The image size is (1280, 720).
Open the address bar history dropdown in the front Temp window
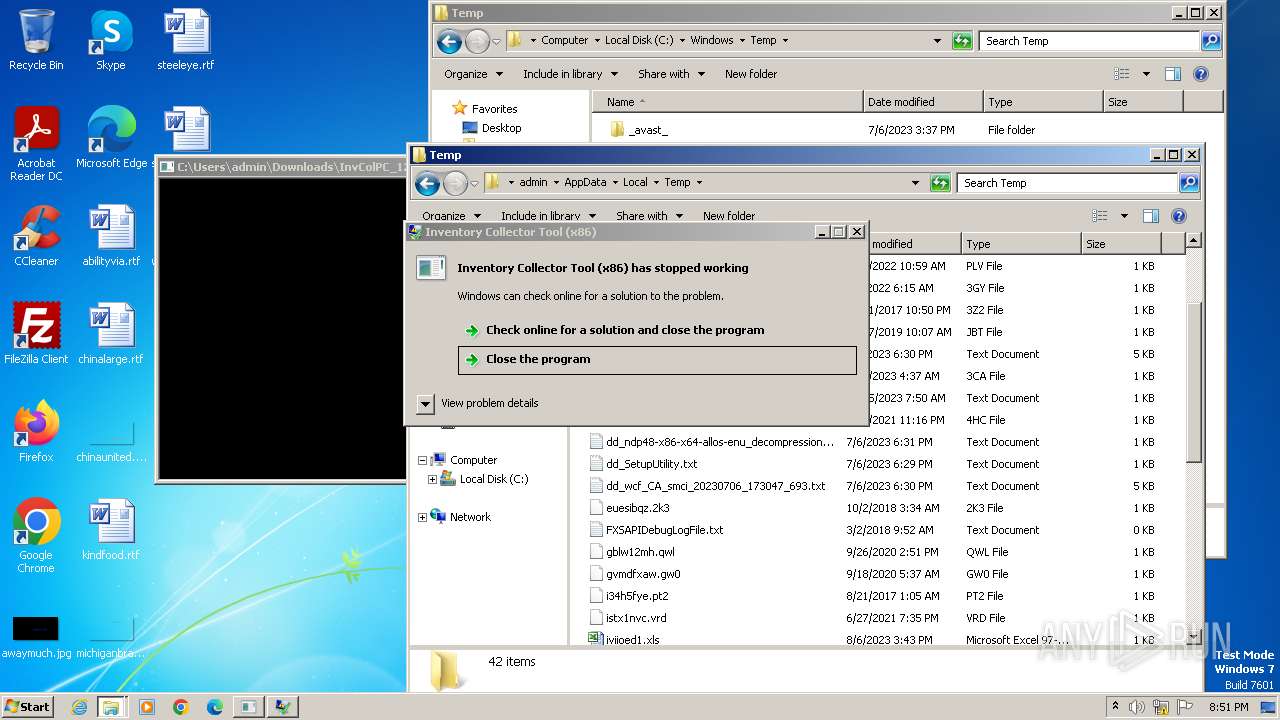point(915,183)
